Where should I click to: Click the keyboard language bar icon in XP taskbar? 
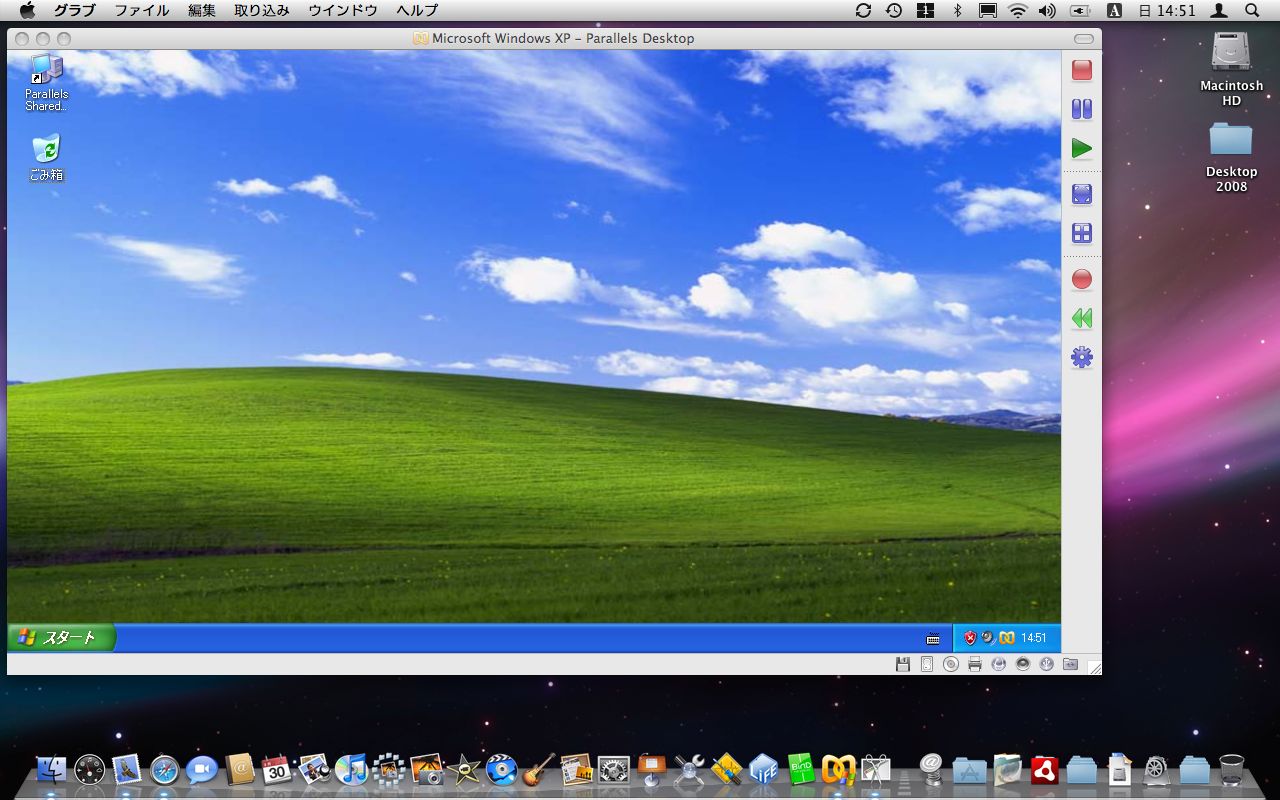(x=933, y=639)
